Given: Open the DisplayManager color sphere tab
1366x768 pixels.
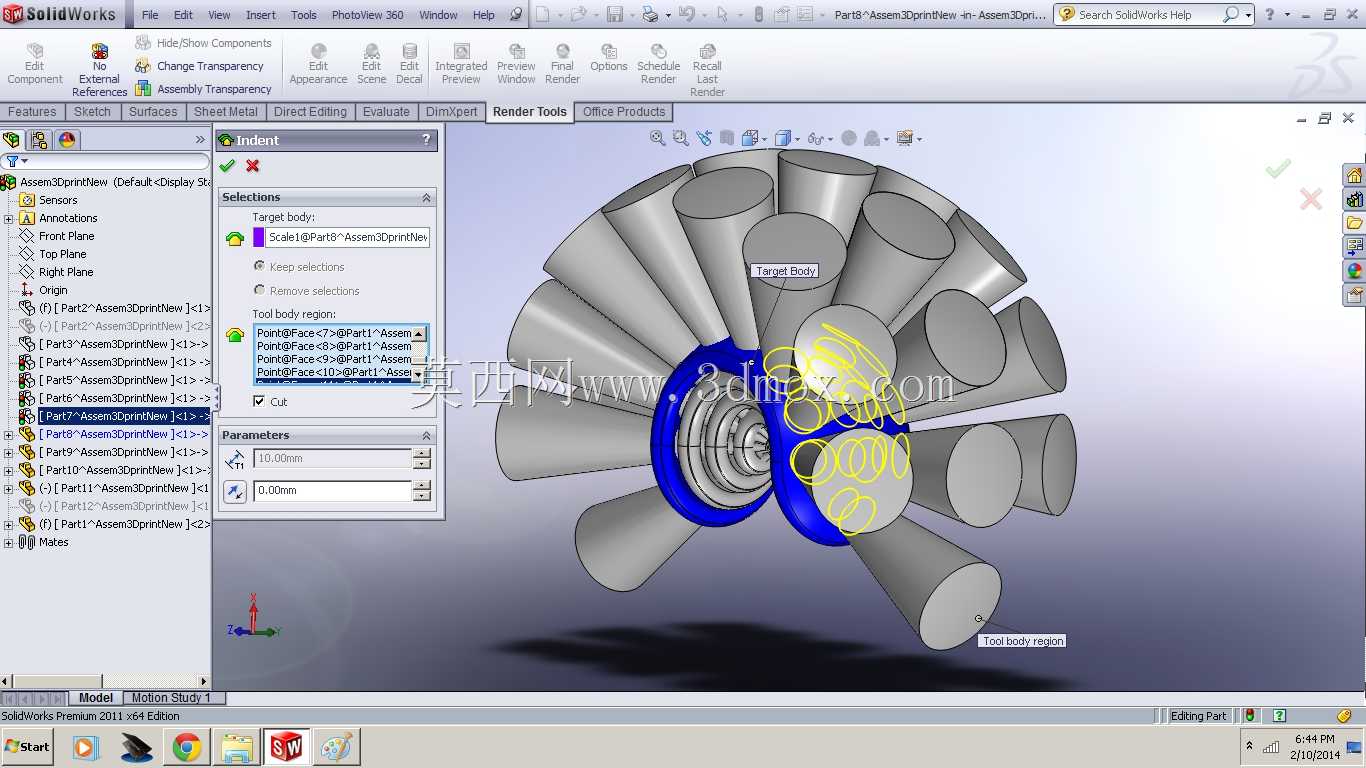Looking at the screenshot, I should point(67,140).
